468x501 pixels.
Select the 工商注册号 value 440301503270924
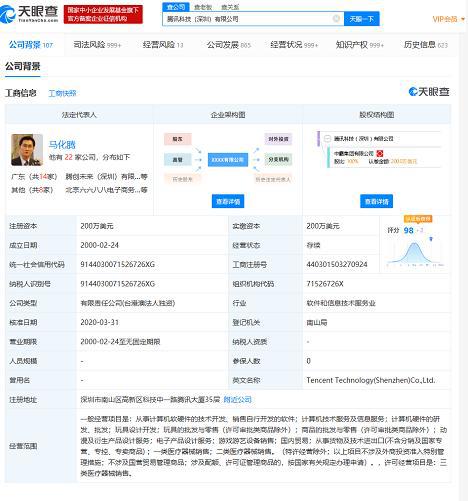[337, 264]
